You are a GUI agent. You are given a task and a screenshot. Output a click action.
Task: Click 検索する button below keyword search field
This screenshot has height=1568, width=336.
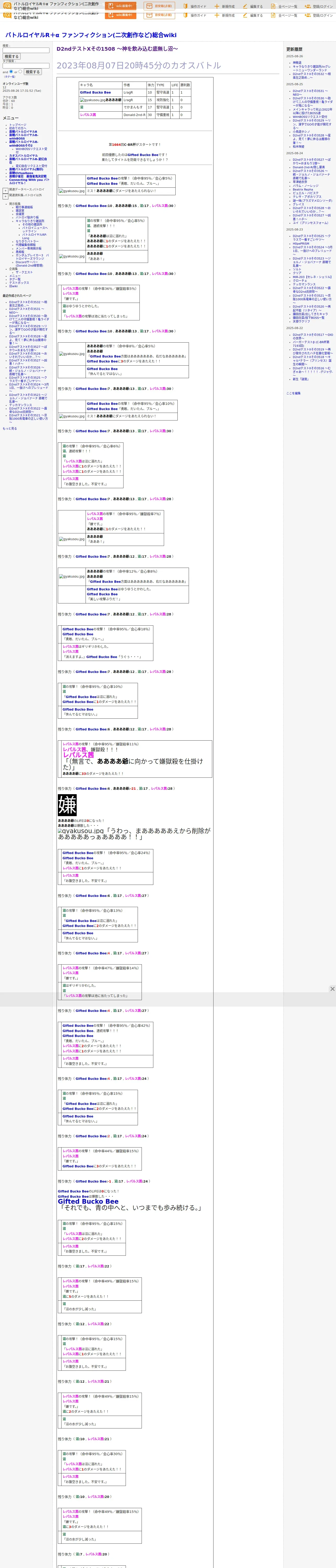pos(12,57)
